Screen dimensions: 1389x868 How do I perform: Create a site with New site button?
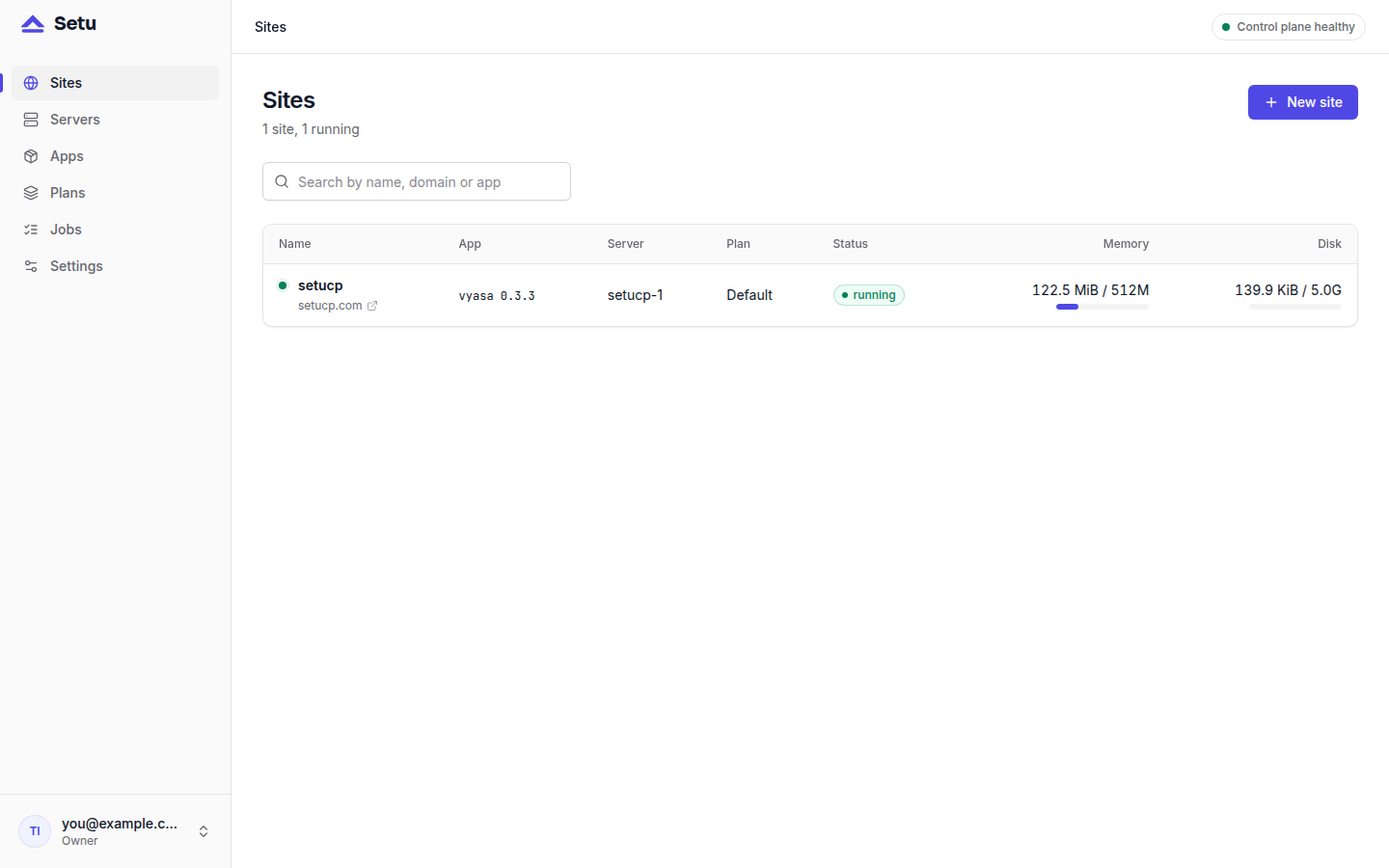click(1303, 102)
